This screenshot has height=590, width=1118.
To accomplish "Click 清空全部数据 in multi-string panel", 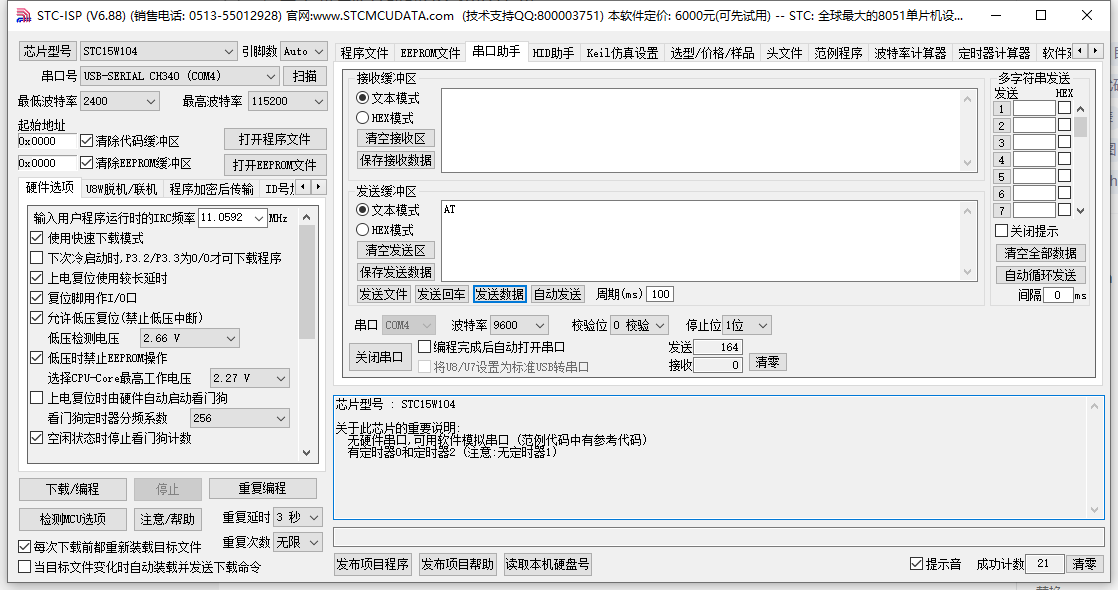I will (1042, 253).
